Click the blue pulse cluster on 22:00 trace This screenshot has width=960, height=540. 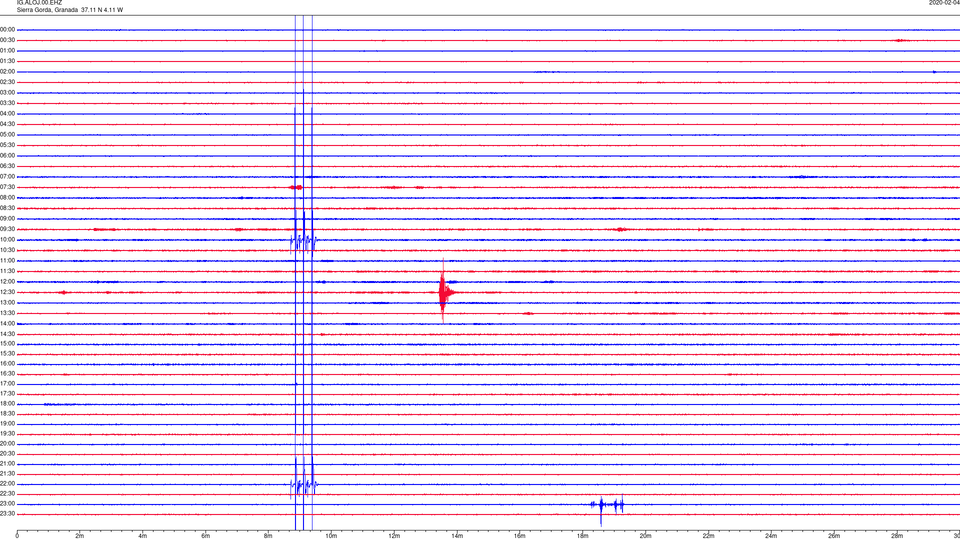coord(304,487)
